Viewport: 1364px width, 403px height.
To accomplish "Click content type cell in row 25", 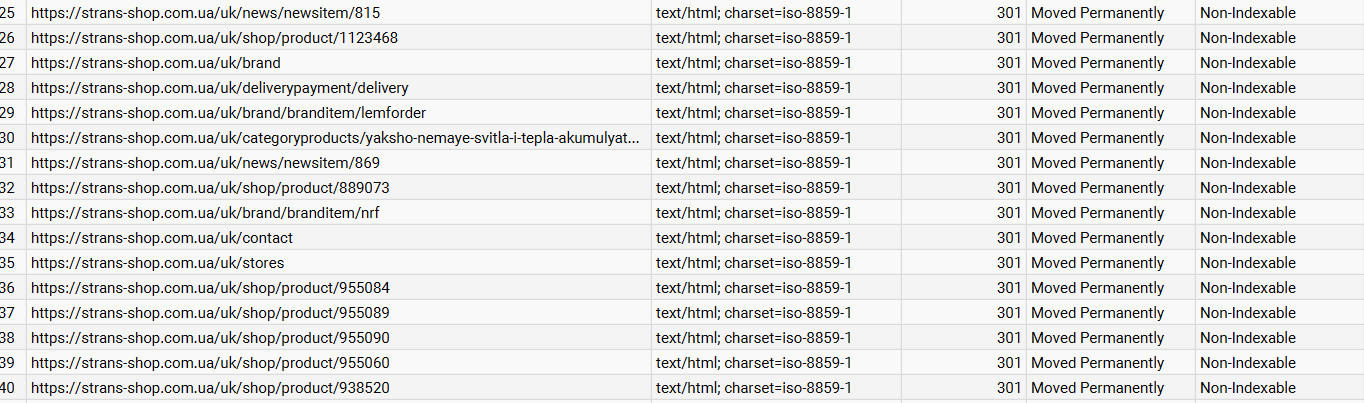I will click(x=753, y=13).
